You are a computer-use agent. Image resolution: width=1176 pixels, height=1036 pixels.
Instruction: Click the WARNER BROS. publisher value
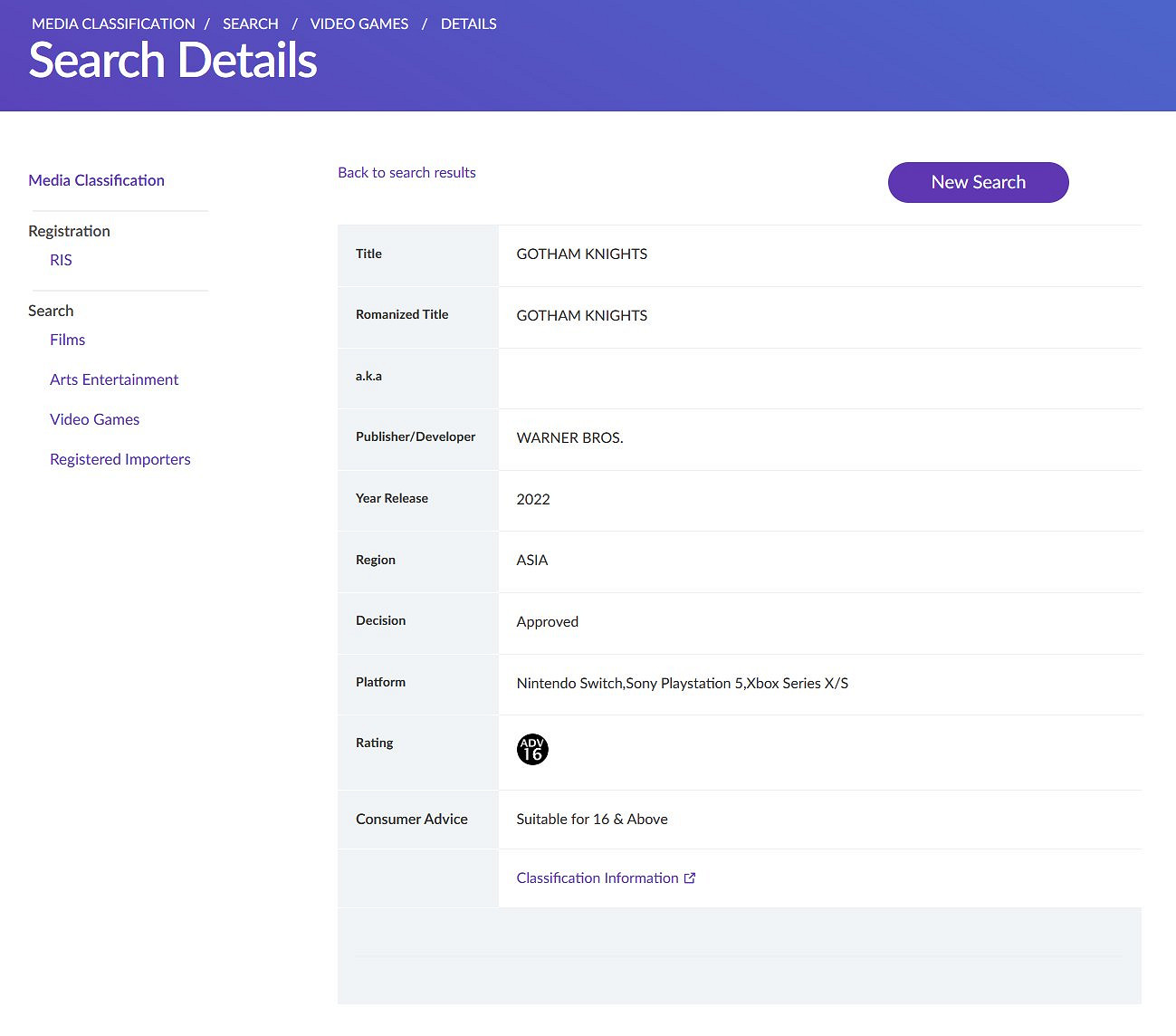tap(569, 438)
